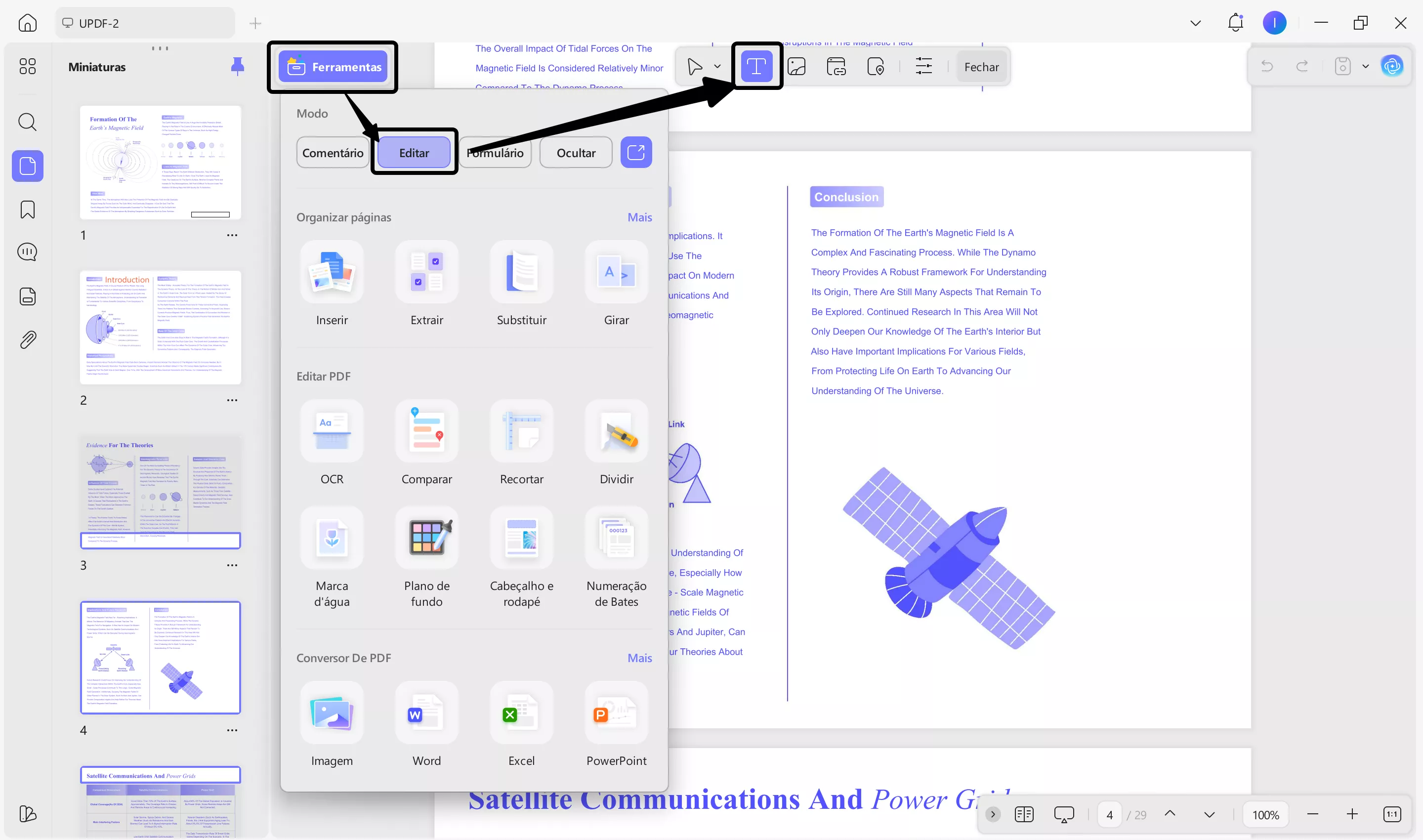This screenshot has height=840, width=1423.
Task: Pin the Miniaturas panel
Action: click(x=238, y=66)
